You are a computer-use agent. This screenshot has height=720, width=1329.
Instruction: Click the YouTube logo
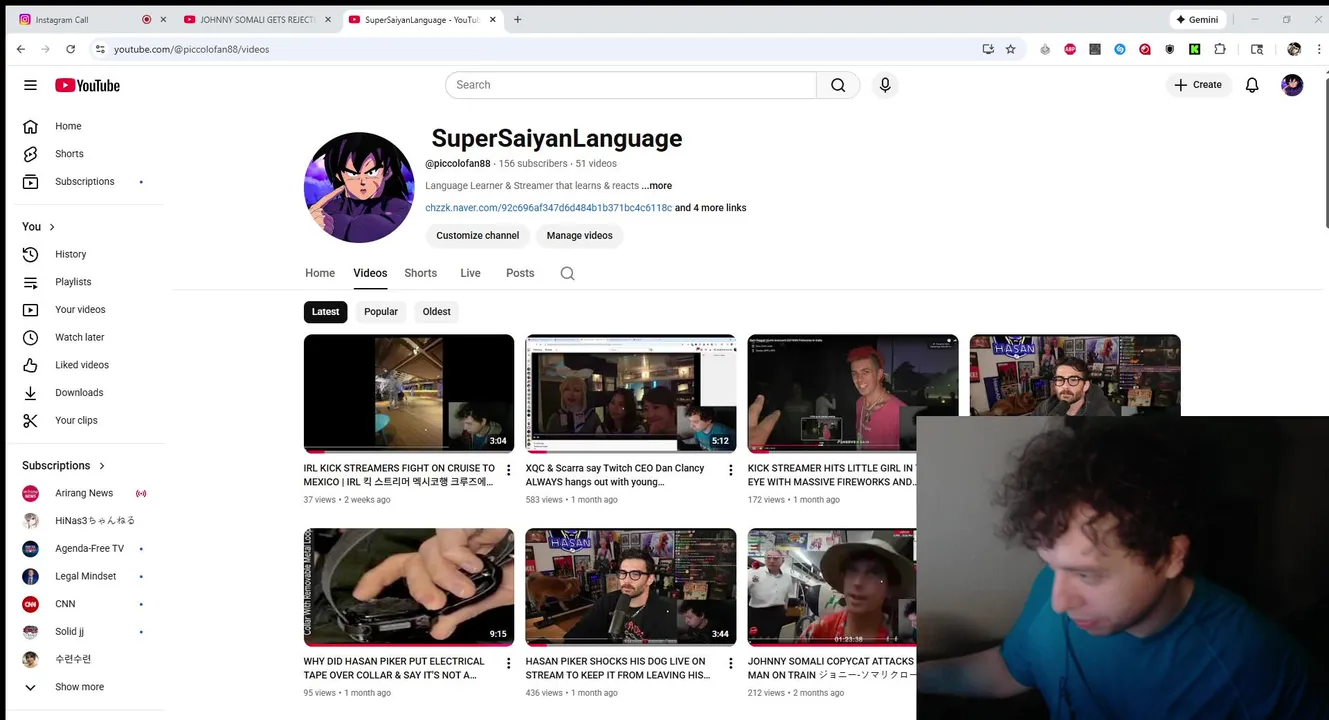point(87,85)
